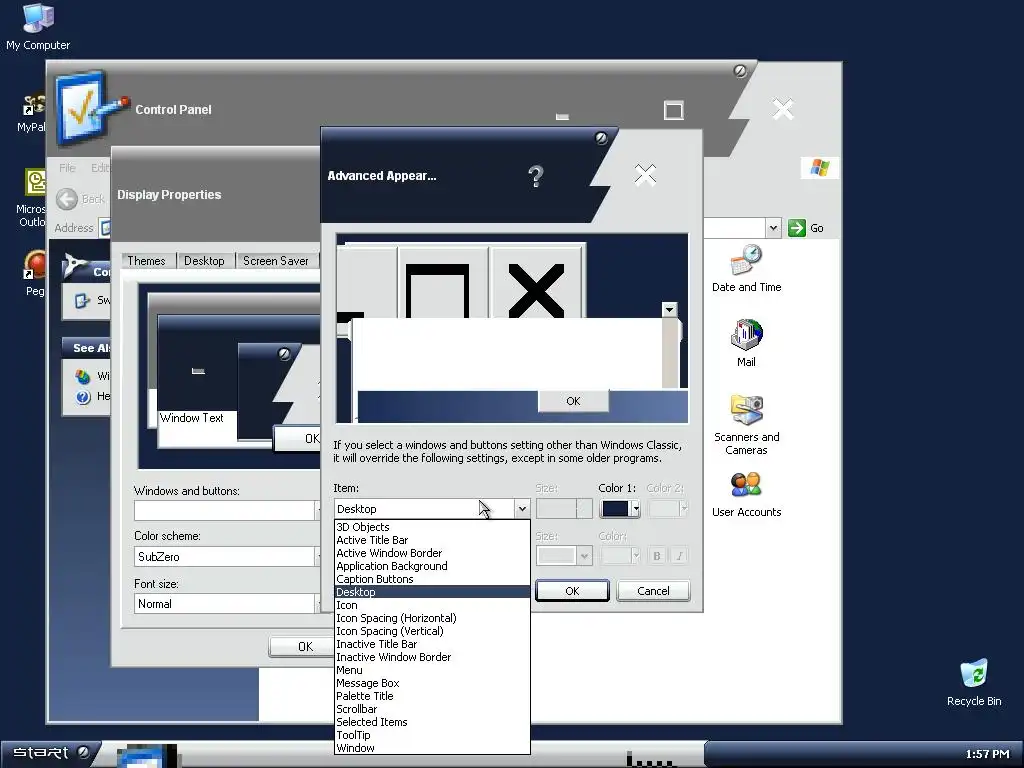Select Message Box from the Item list

click(x=432, y=683)
